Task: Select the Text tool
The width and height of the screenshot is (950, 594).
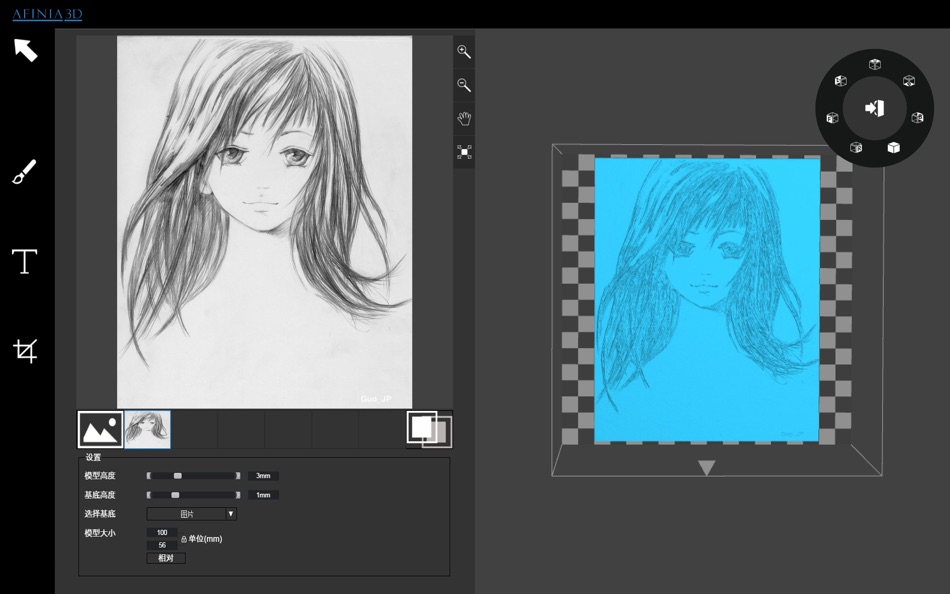Action: point(24,262)
